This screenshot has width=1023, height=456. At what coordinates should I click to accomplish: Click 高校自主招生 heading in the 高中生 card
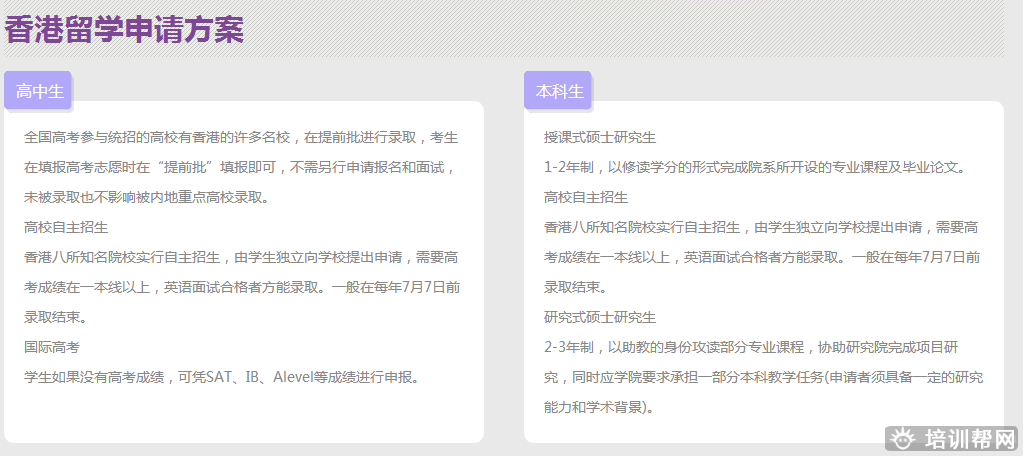tap(66, 228)
